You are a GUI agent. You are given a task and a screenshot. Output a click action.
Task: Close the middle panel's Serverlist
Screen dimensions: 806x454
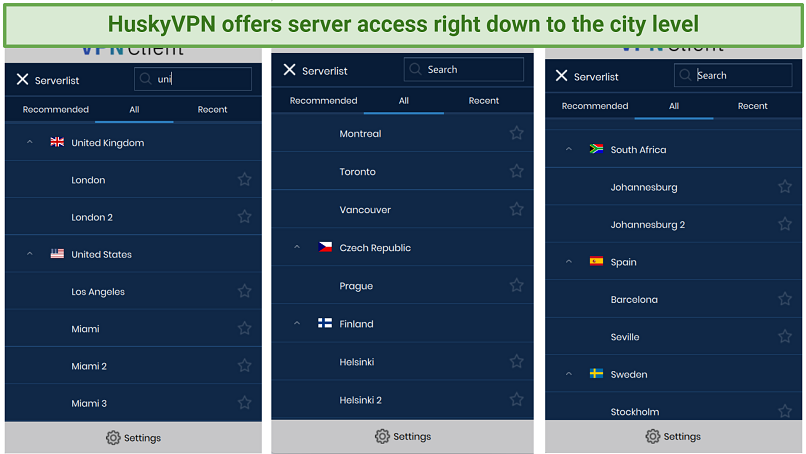[289, 69]
